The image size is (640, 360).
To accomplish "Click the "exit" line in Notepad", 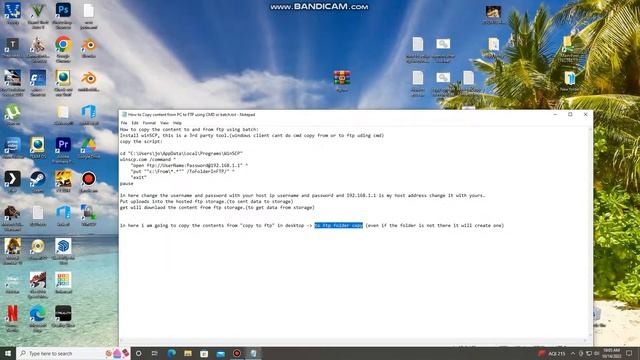I will pos(138,178).
